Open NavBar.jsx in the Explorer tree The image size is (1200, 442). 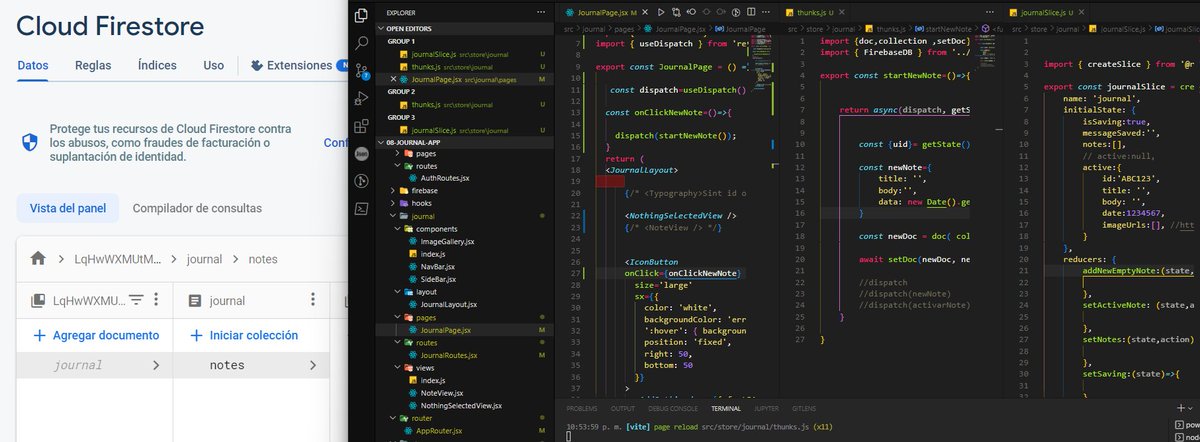pyautogui.click(x=437, y=267)
